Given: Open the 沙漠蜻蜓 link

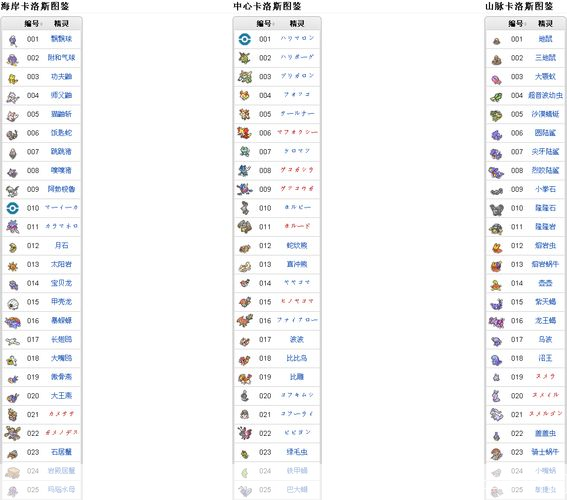Looking at the screenshot, I should click(x=545, y=114).
